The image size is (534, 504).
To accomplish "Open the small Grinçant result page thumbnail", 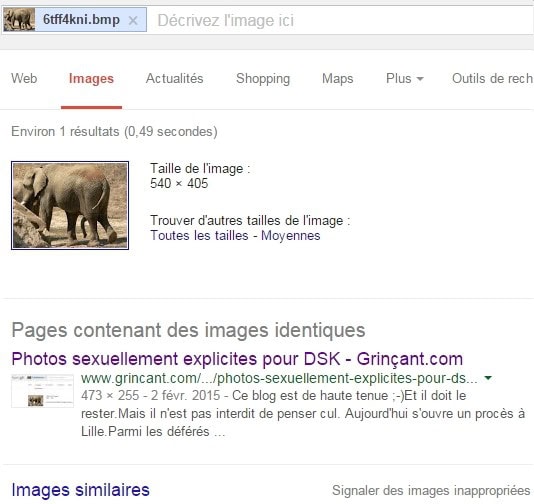I will 43,391.
